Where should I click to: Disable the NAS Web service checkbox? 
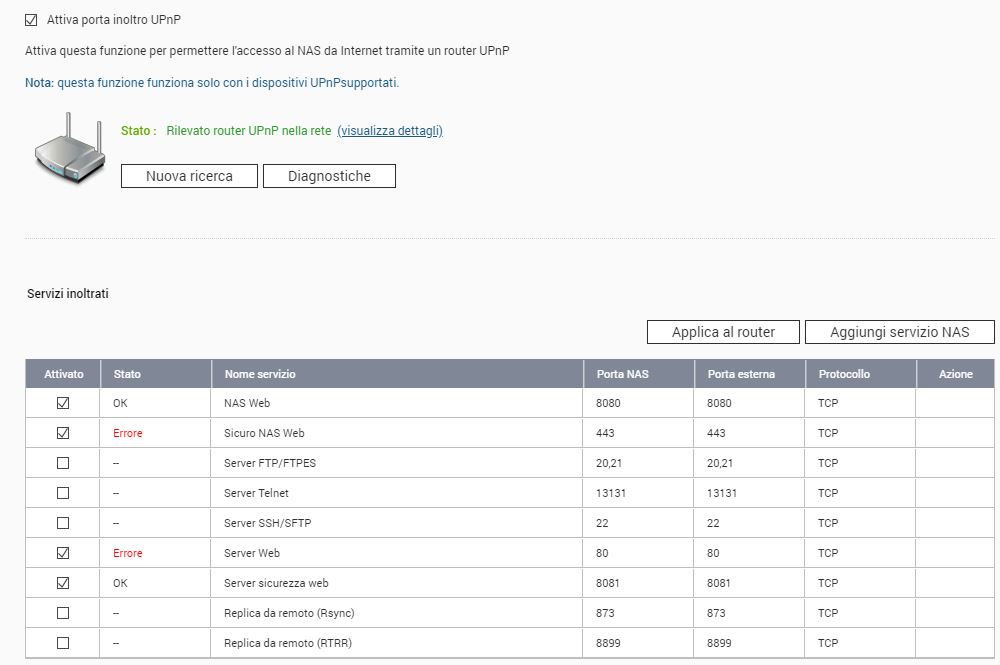tap(63, 403)
